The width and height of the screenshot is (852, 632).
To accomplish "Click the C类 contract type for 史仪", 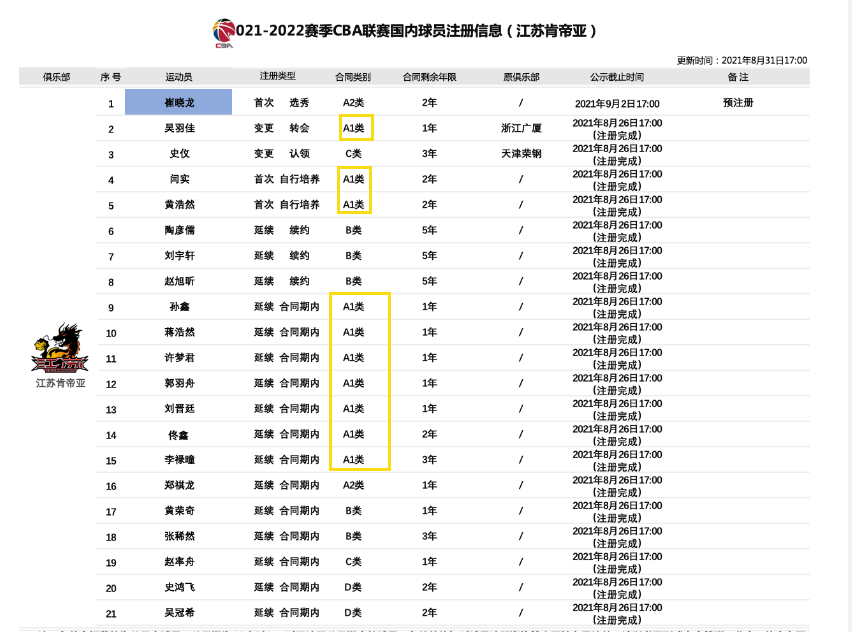I will (x=353, y=154).
